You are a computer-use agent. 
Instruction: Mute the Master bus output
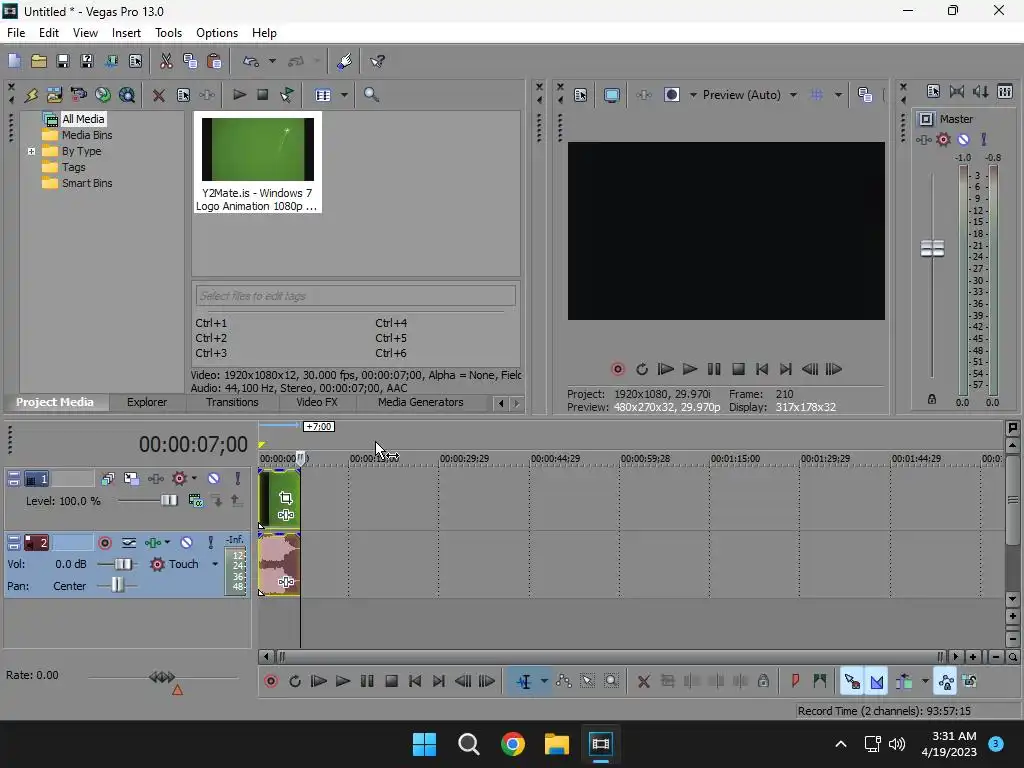pyautogui.click(x=963, y=139)
